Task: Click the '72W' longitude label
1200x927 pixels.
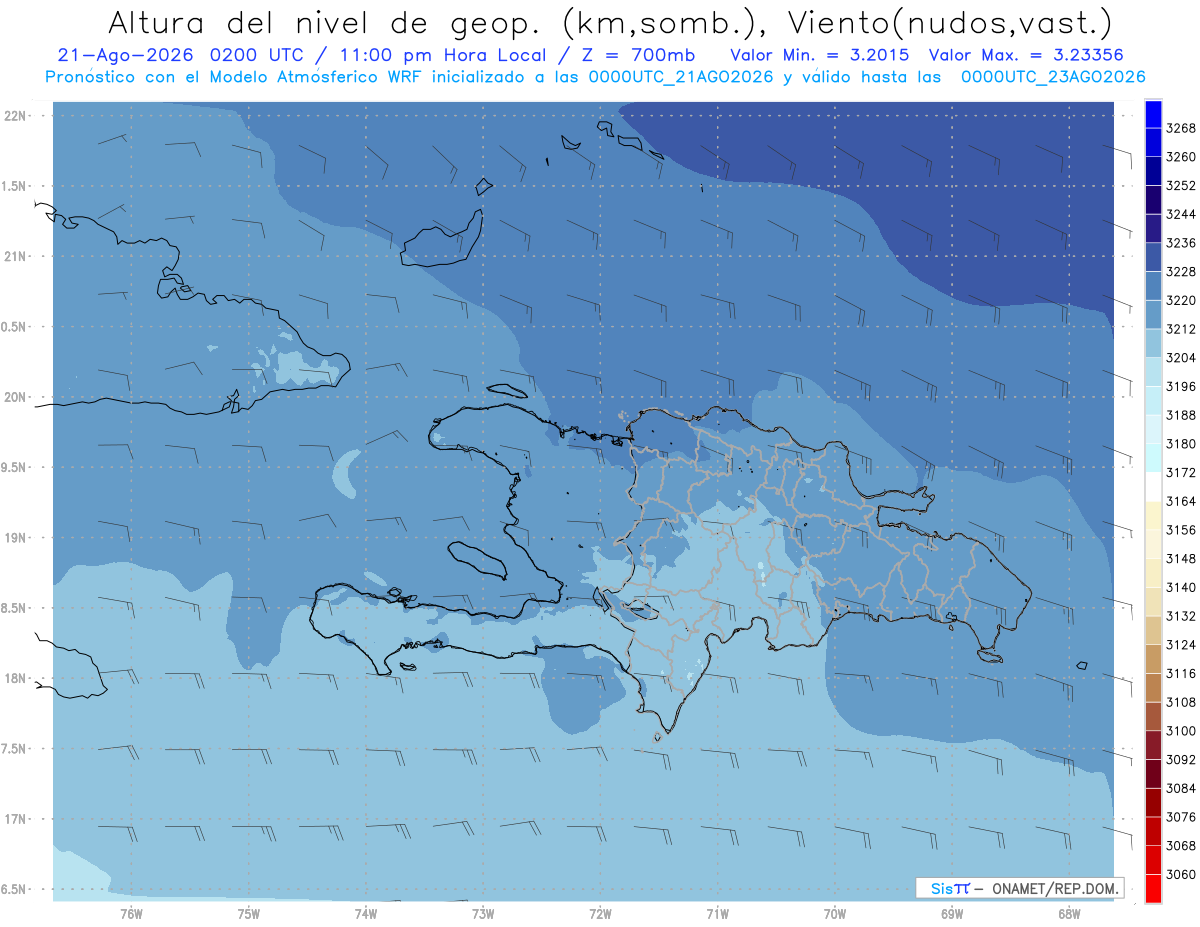Action: coord(601,913)
